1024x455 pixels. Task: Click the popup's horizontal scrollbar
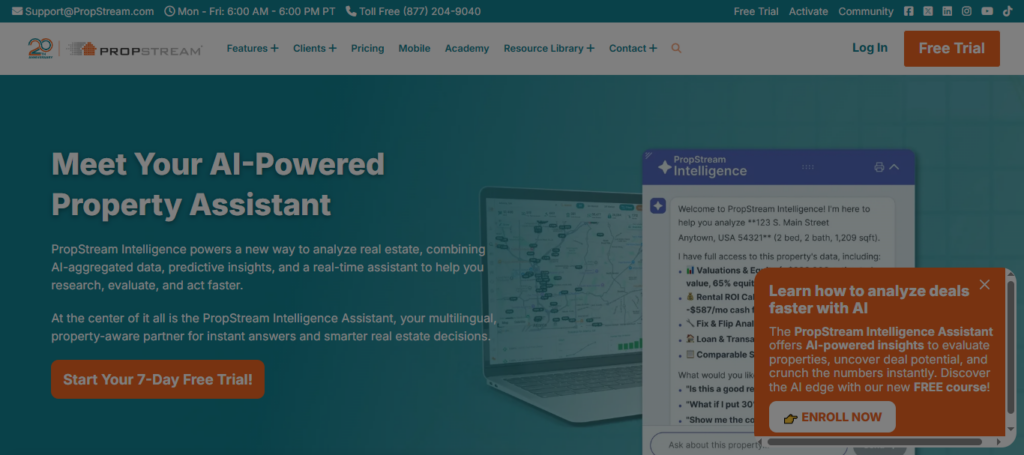[874, 442]
